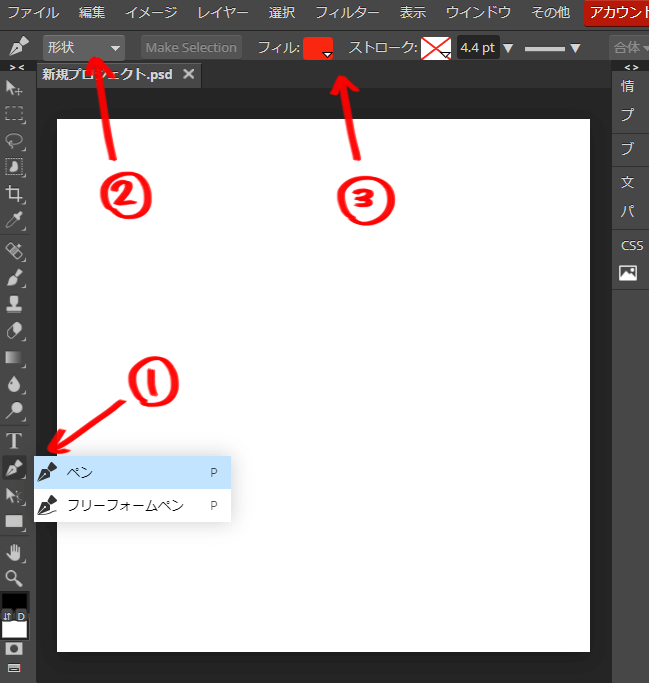The width and height of the screenshot is (649, 683).
Task: Choose フリーフォームペン from the flyout
Action: coord(132,505)
